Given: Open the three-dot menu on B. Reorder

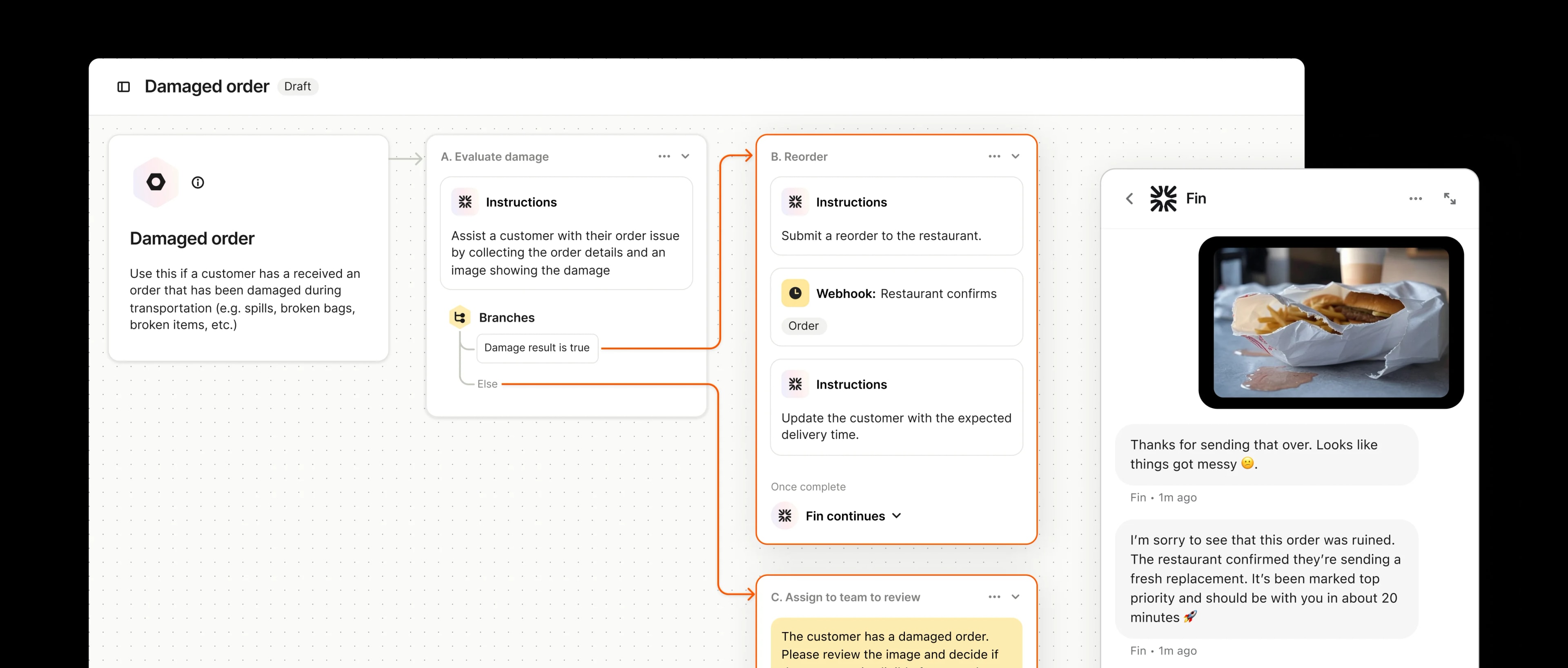Looking at the screenshot, I should pyautogui.click(x=994, y=156).
